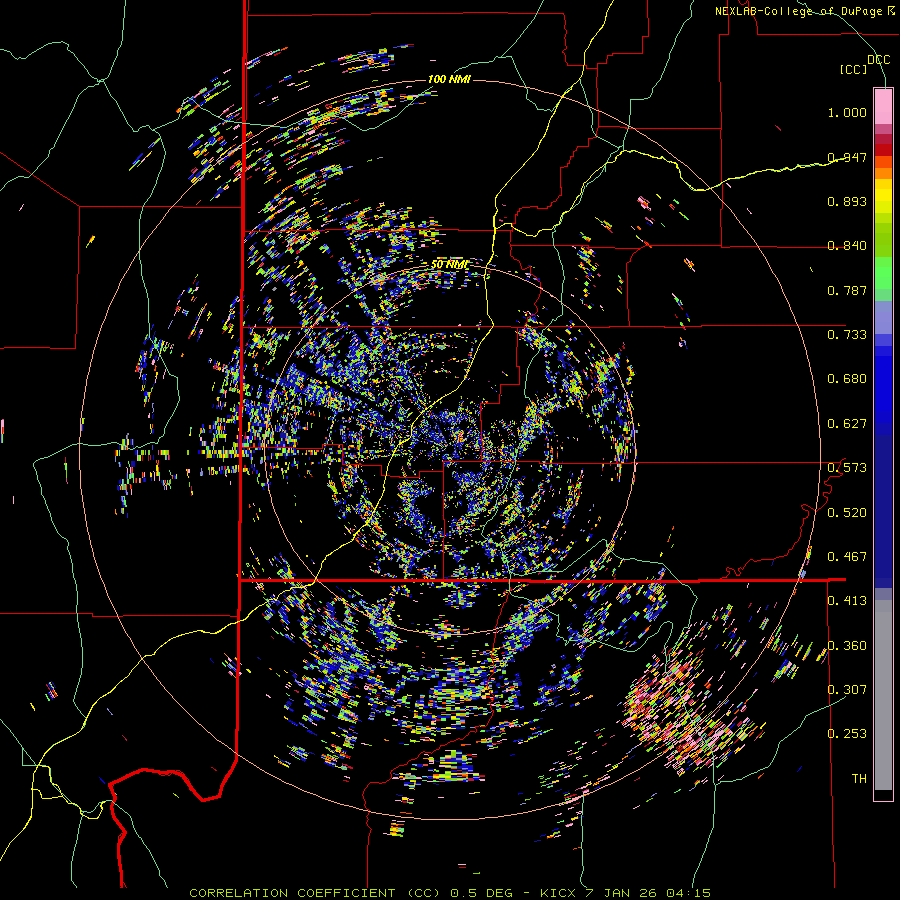Pick the red band on the color bar
The width and height of the screenshot is (900, 900).
[x=883, y=150]
